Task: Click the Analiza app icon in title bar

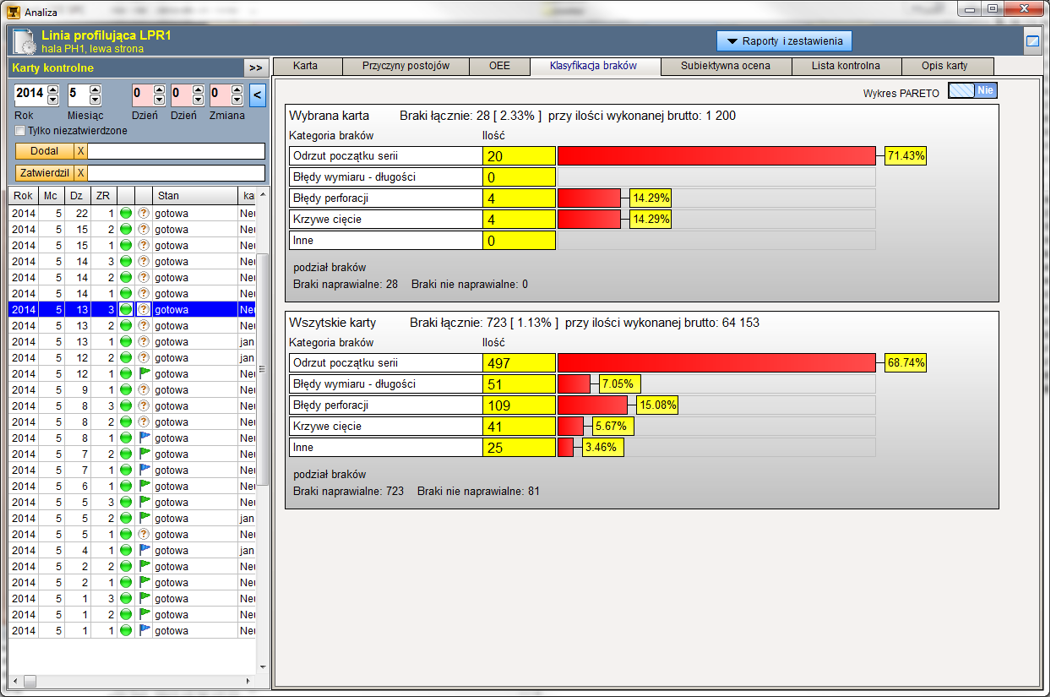Action: pos(13,11)
